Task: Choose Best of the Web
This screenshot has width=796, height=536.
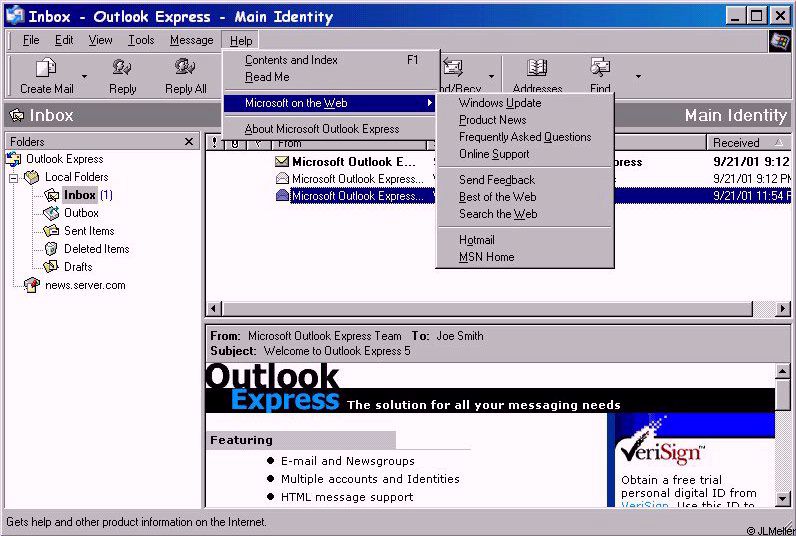Action: (x=525, y=197)
